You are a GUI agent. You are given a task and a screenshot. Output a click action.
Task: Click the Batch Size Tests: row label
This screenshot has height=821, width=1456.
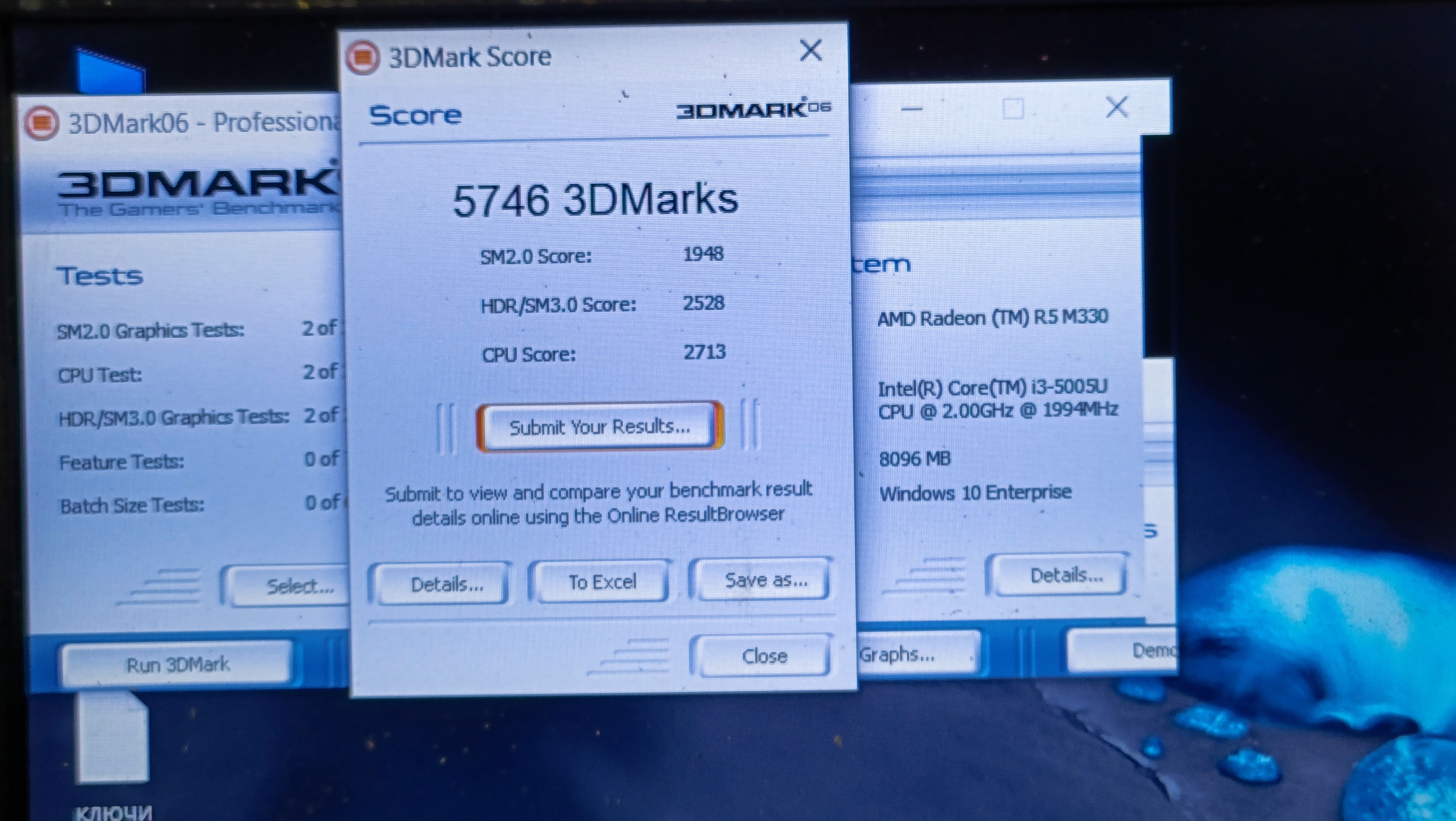(x=132, y=505)
